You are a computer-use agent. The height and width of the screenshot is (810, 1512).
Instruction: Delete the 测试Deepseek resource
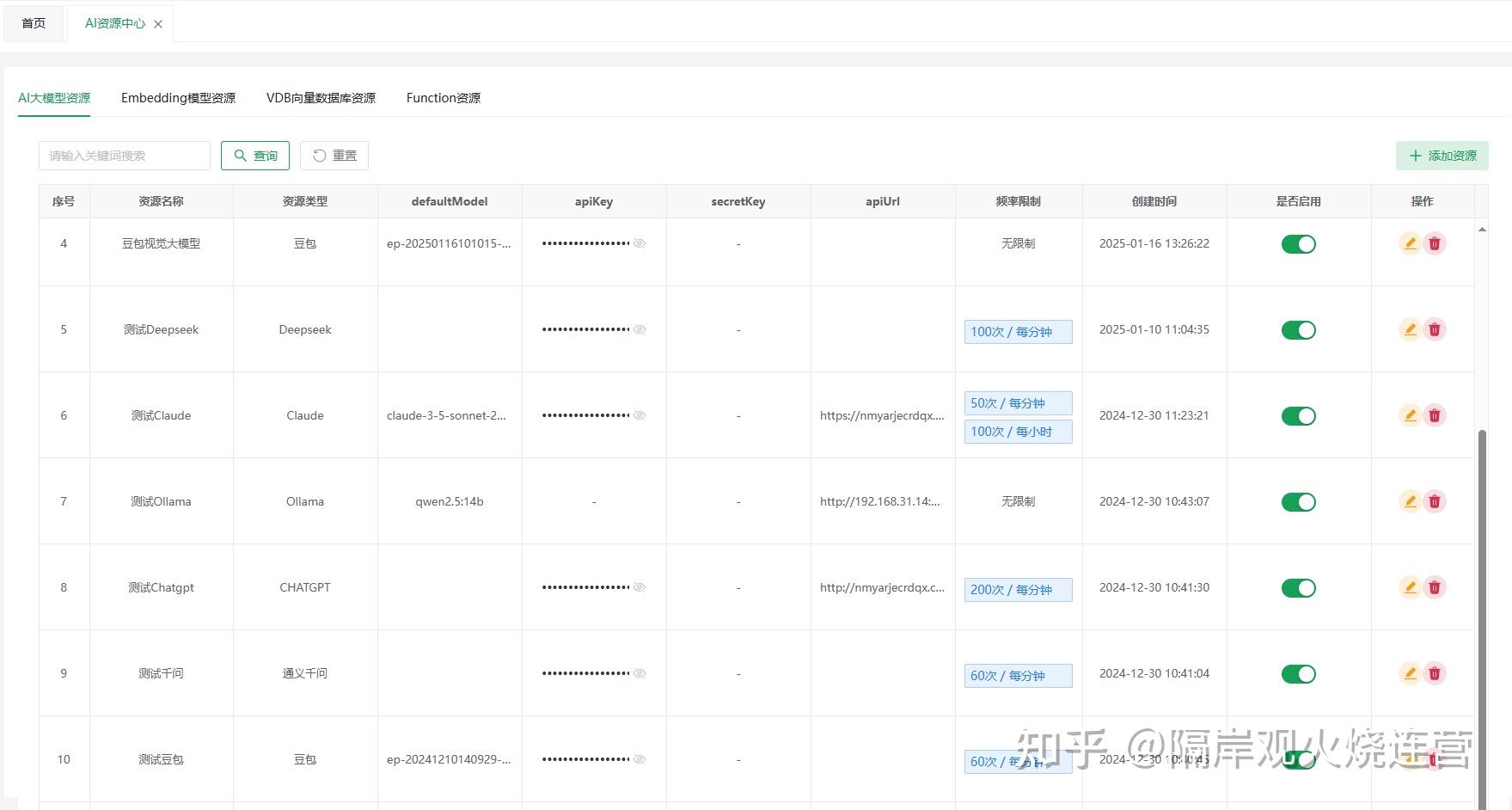pyautogui.click(x=1434, y=329)
